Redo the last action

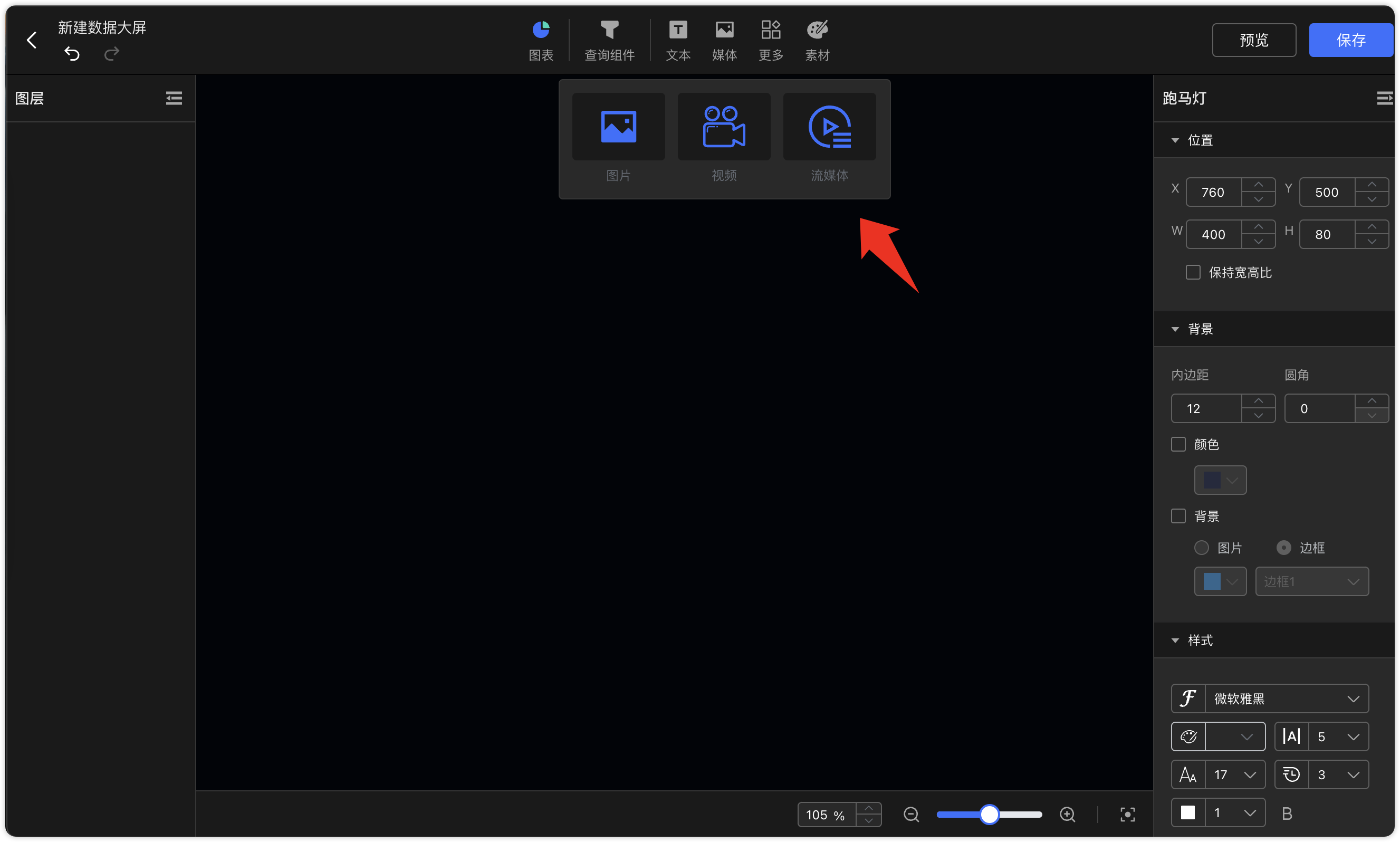(x=112, y=54)
